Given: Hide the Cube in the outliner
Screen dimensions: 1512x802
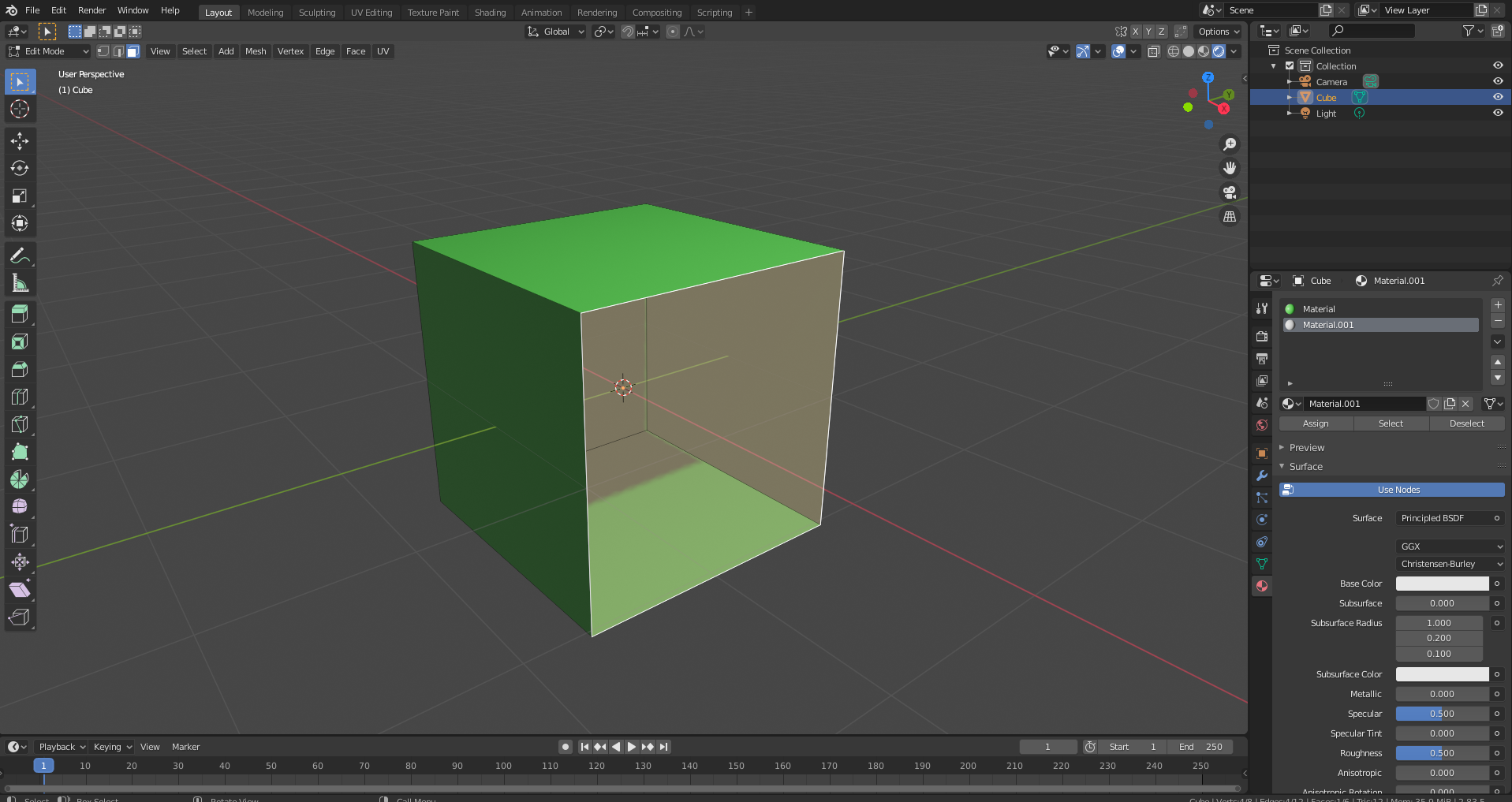Looking at the screenshot, I should [x=1498, y=97].
